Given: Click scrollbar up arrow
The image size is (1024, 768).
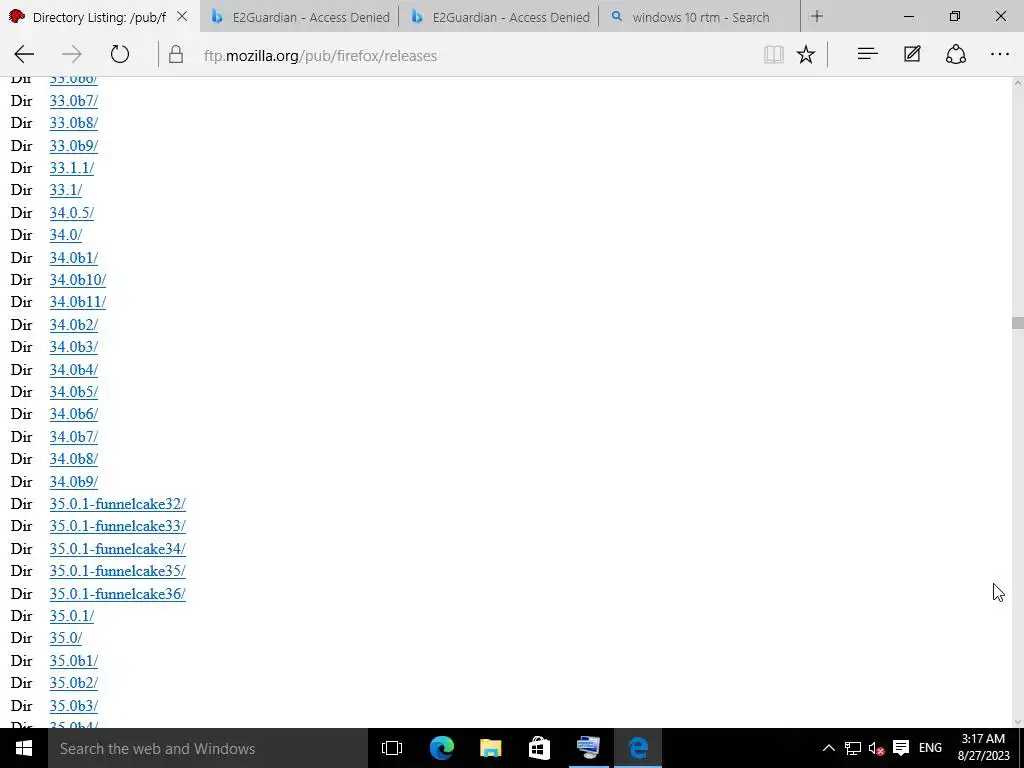Looking at the screenshot, I should coord(1017,84).
